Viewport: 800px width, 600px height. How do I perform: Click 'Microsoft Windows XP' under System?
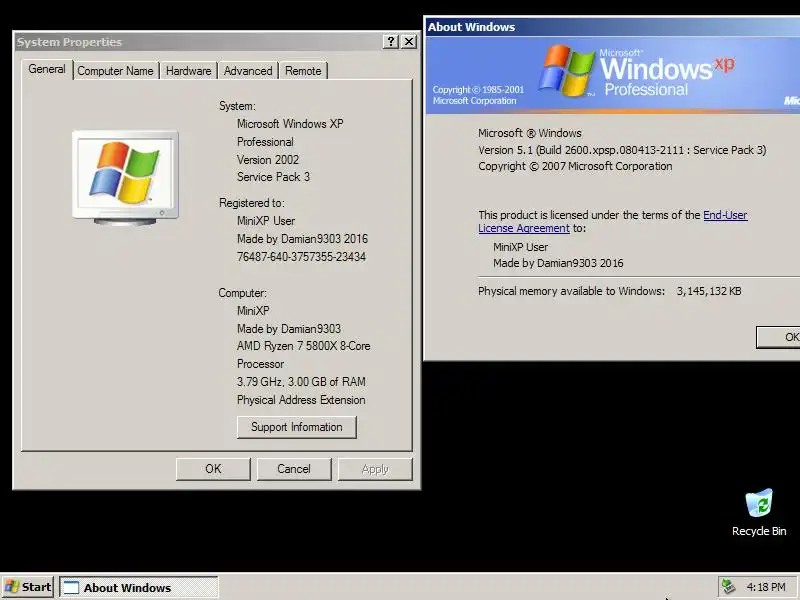click(x=290, y=124)
